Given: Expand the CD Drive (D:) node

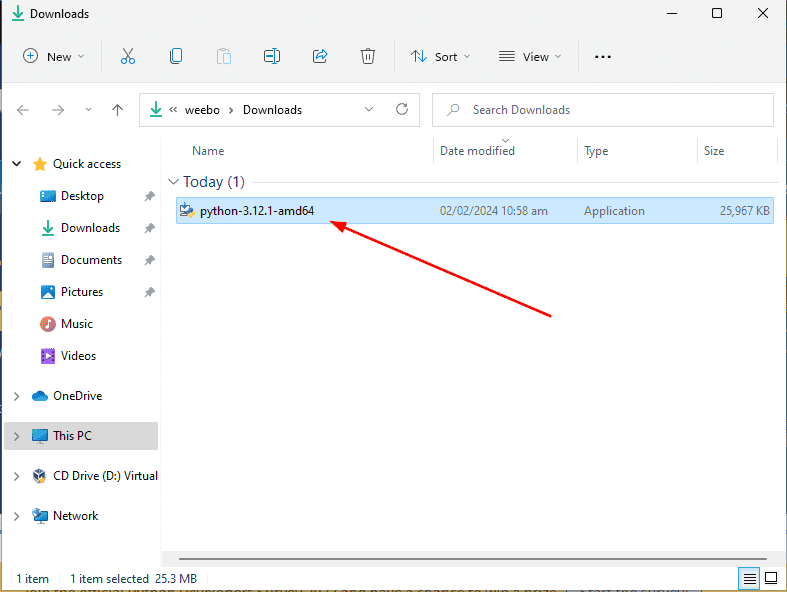Looking at the screenshot, I should (x=17, y=476).
